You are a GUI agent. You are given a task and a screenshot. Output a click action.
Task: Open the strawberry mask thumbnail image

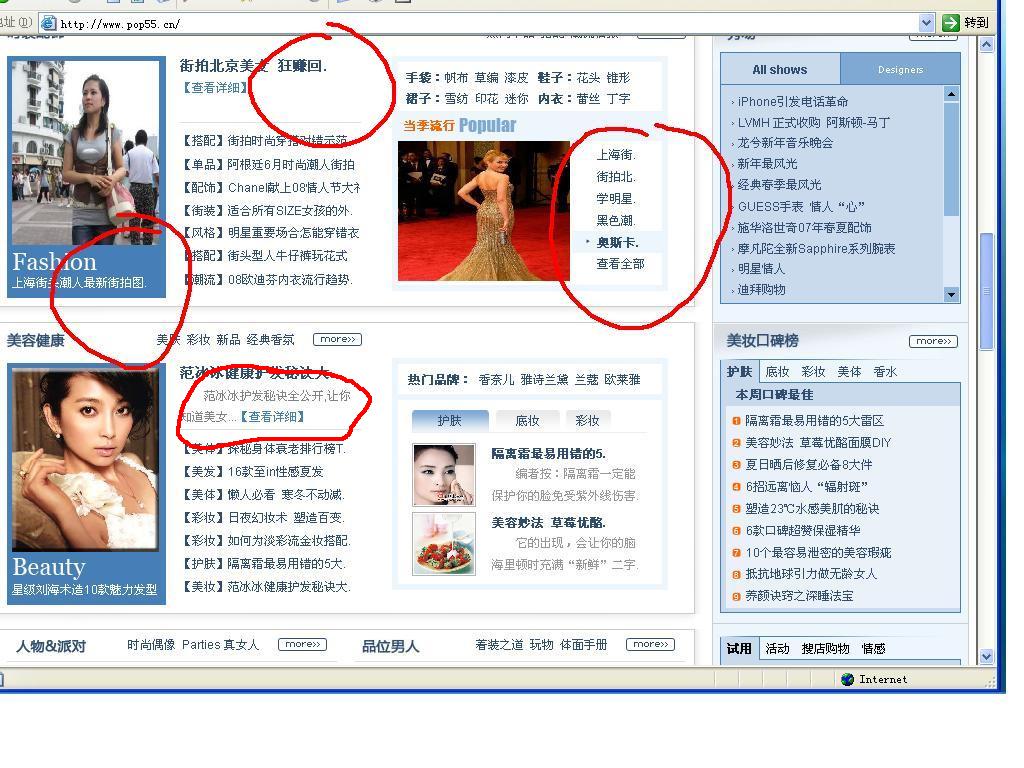click(x=444, y=544)
